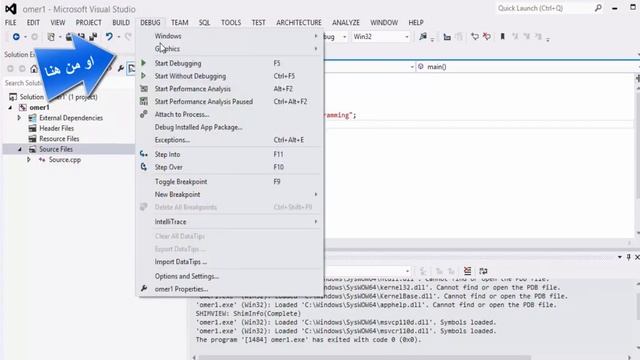This screenshot has height=360, width=640.
Task: Open the TOOLS menu
Action: pos(231,22)
